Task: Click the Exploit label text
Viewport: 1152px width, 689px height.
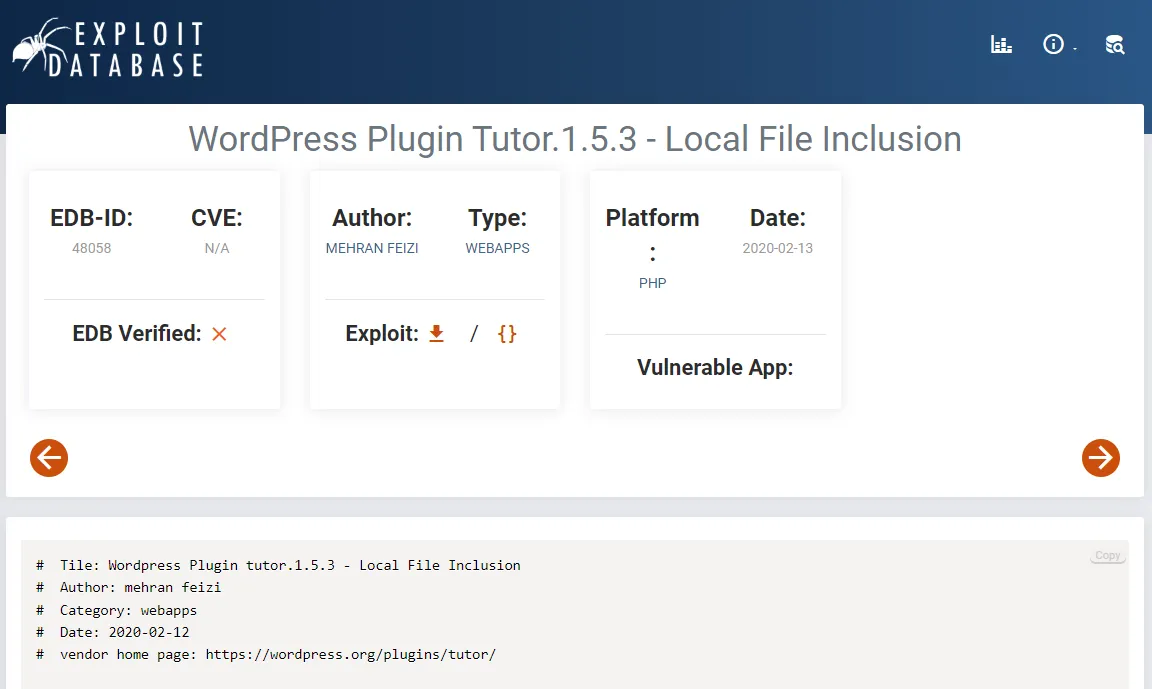Action: click(382, 333)
